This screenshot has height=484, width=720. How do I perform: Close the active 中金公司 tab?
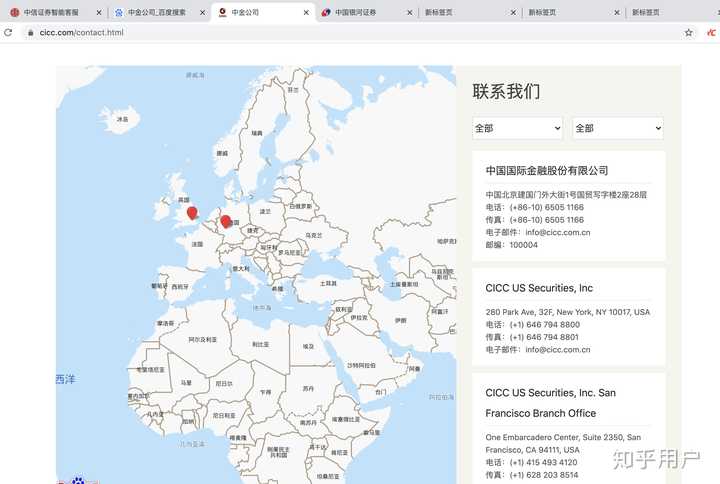[306, 13]
